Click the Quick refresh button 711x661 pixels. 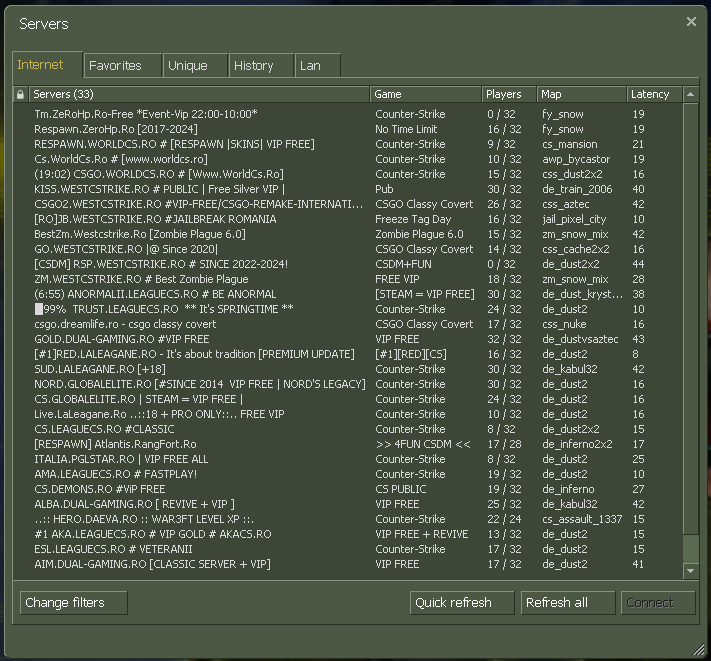pyautogui.click(x=462, y=603)
